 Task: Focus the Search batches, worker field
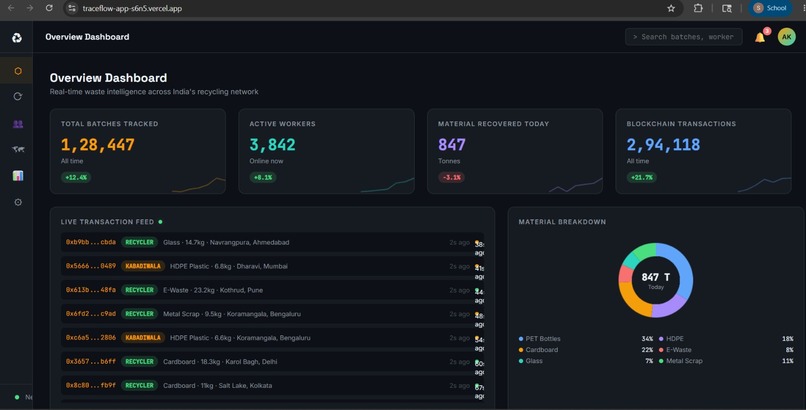(684, 37)
